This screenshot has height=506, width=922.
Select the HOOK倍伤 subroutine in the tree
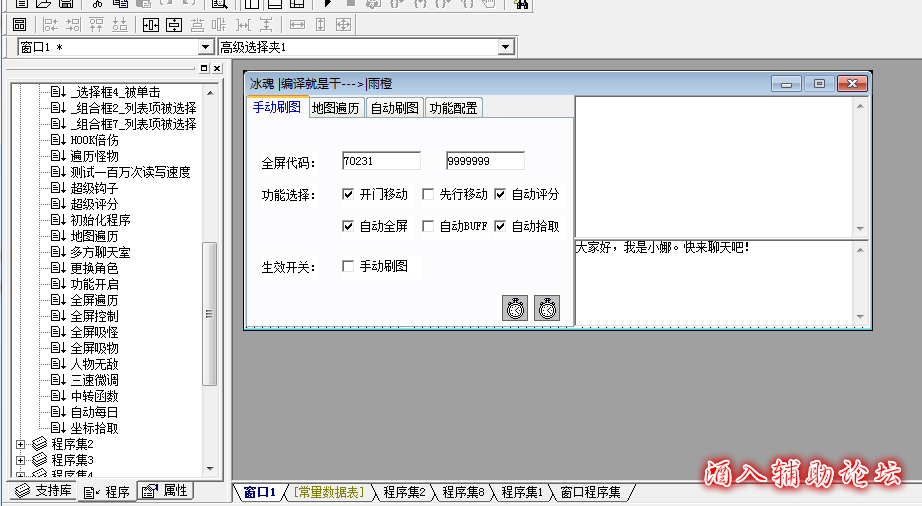coord(94,140)
